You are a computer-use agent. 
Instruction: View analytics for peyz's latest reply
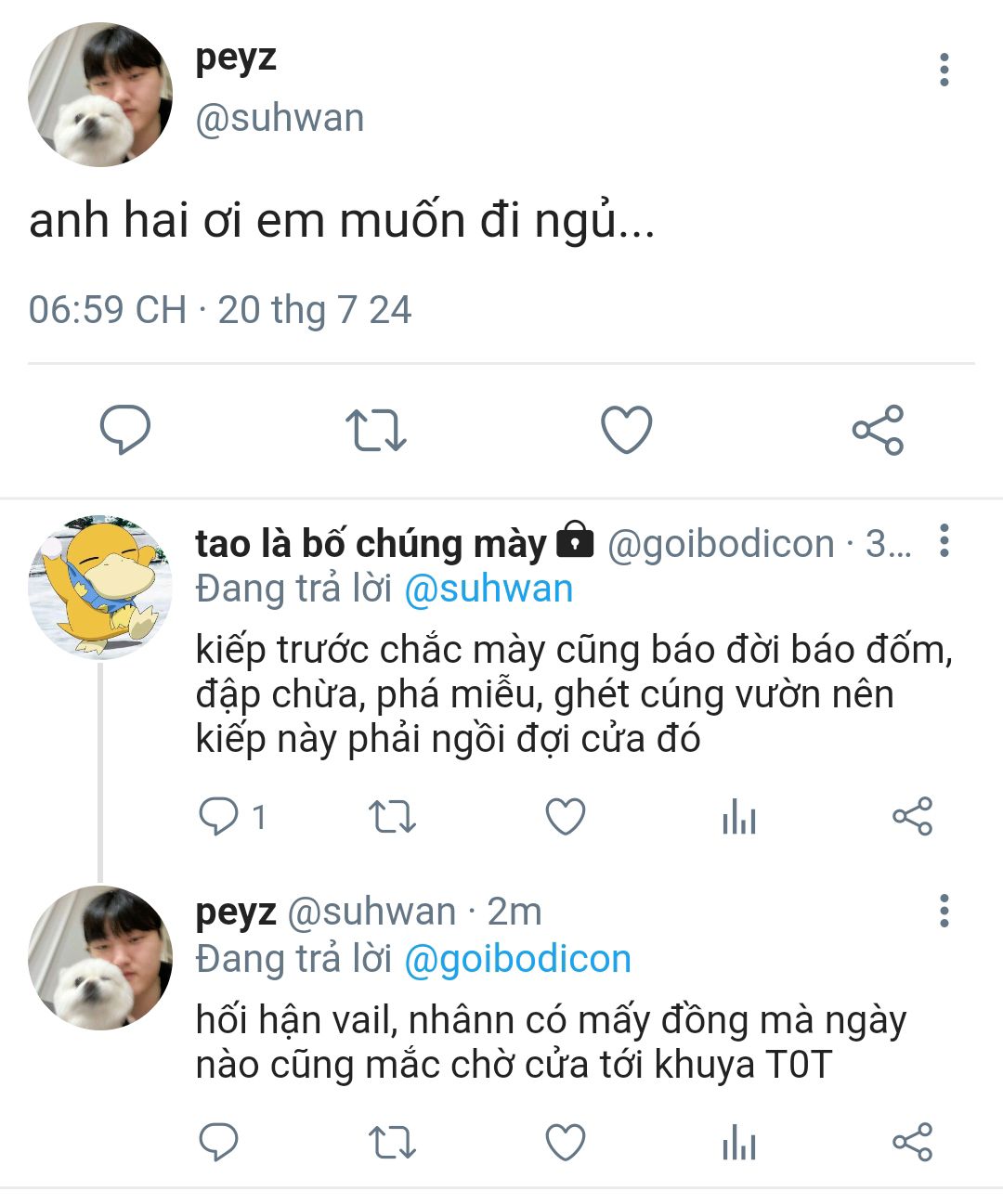point(738,1142)
